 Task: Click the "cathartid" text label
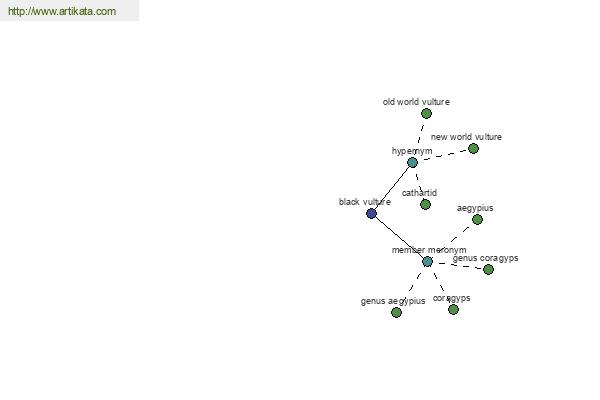click(419, 193)
